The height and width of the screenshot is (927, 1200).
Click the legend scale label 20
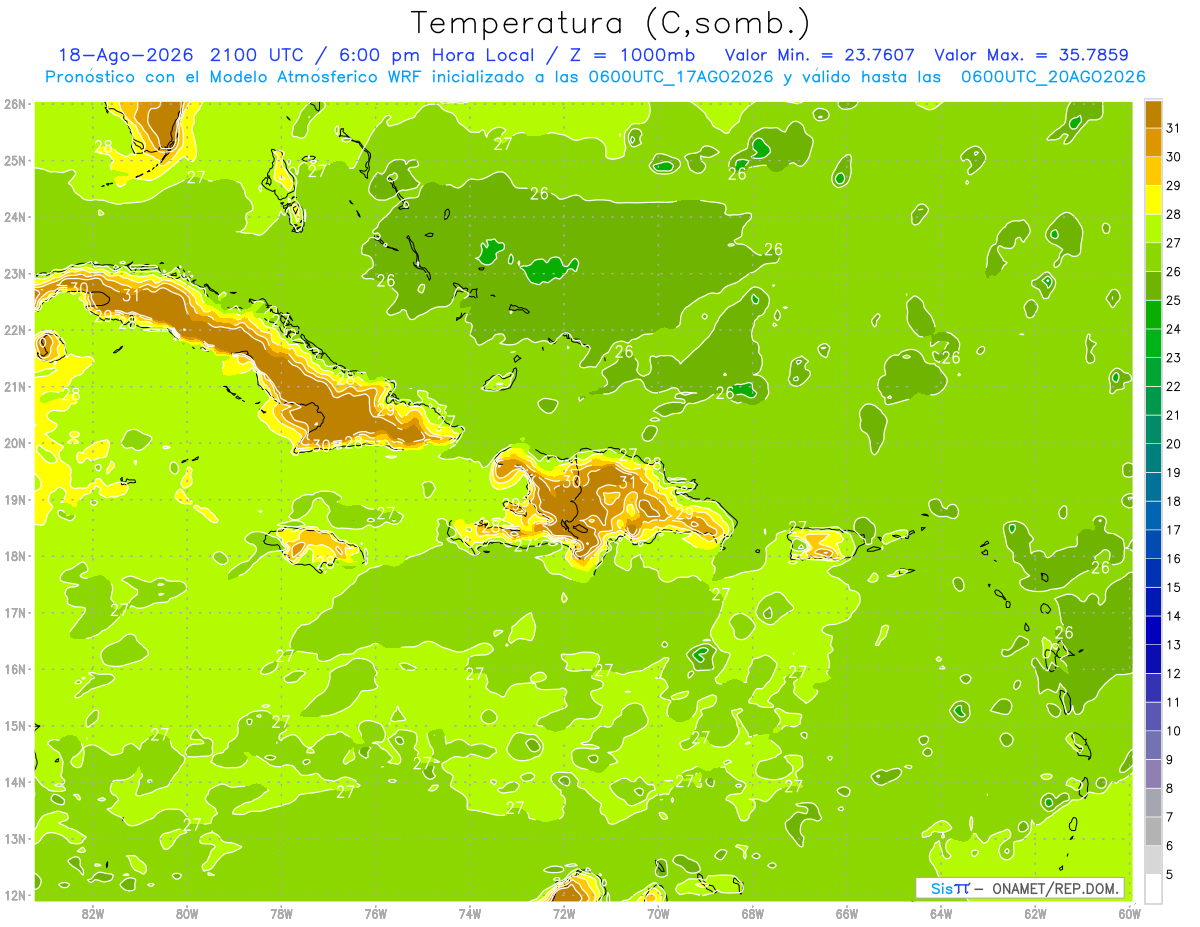coord(1174,444)
